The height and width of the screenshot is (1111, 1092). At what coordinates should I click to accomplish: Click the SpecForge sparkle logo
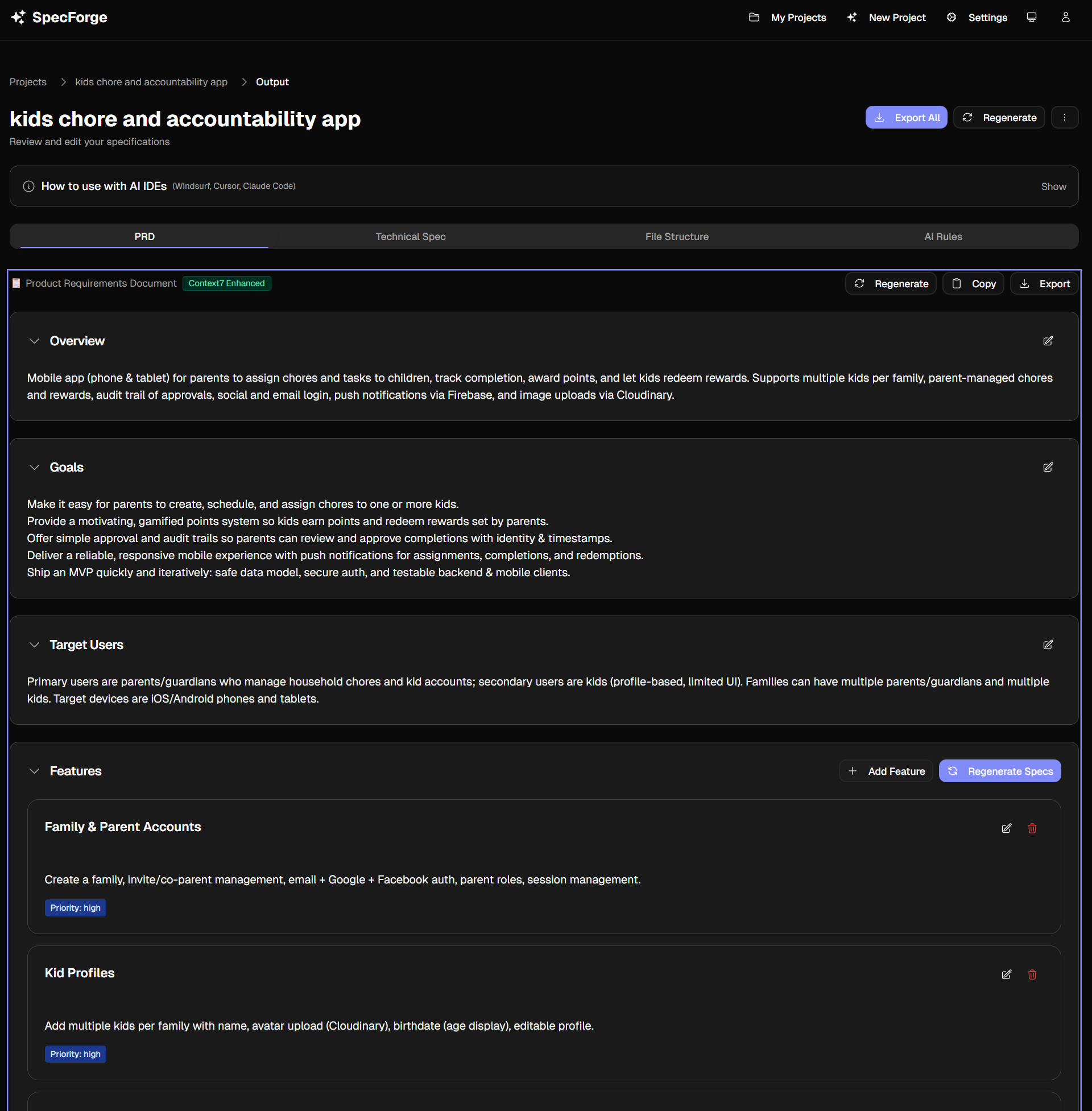pos(17,17)
